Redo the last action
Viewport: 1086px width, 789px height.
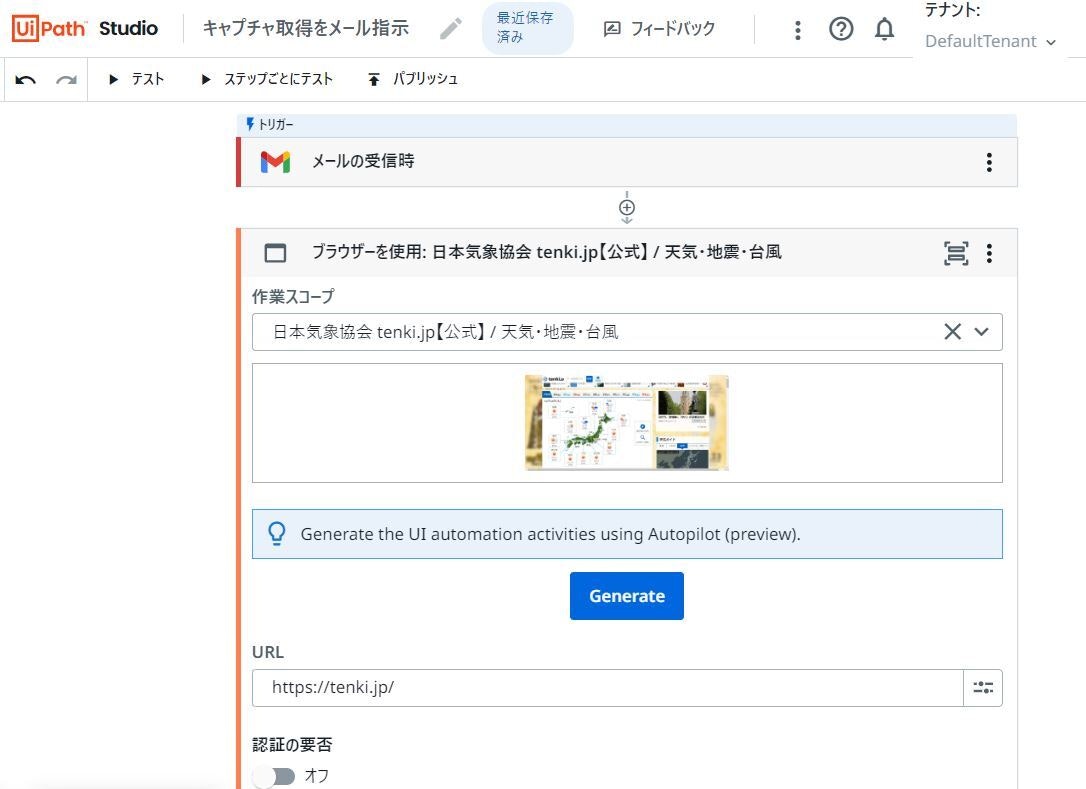tap(66, 80)
